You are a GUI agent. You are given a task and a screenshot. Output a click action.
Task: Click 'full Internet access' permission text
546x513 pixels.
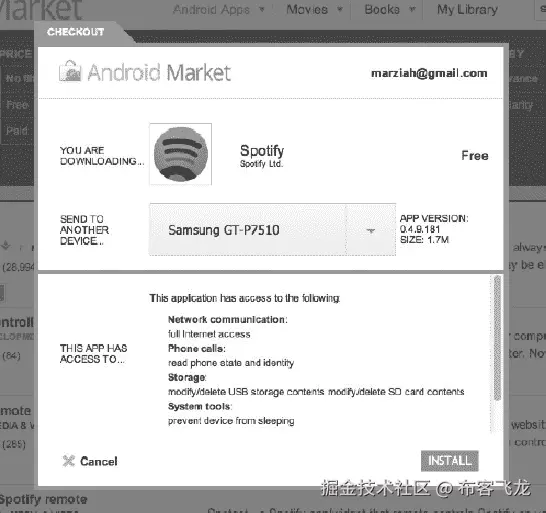[209, 334]
